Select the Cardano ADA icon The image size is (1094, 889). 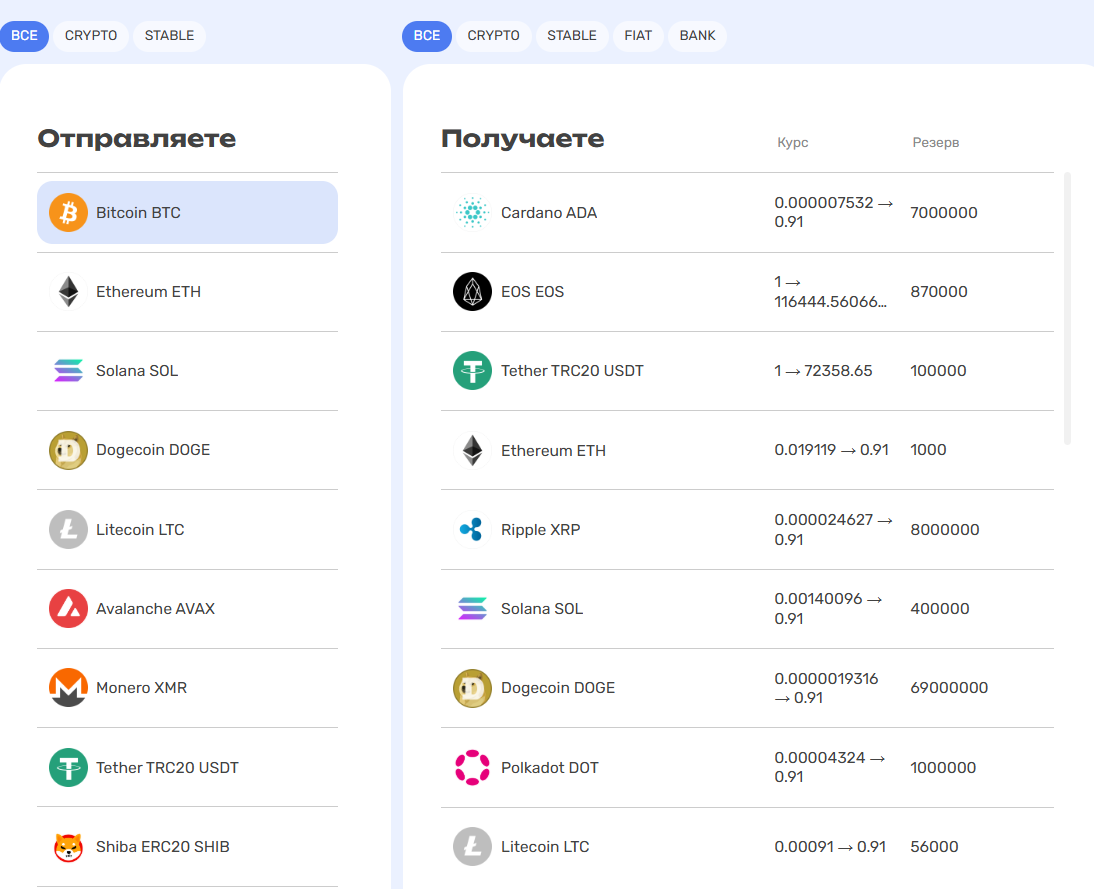point(472,212)
